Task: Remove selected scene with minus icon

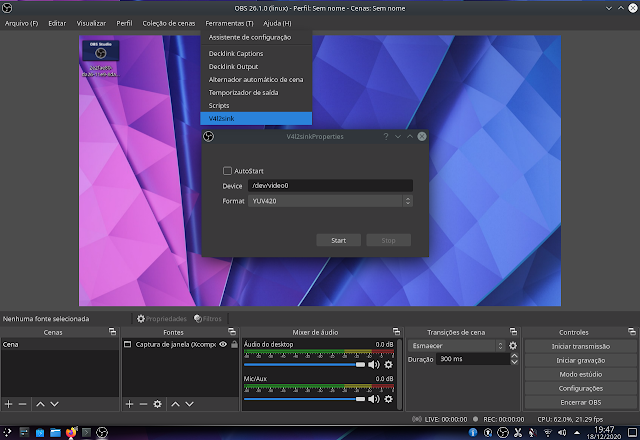Action: [22, 404]
